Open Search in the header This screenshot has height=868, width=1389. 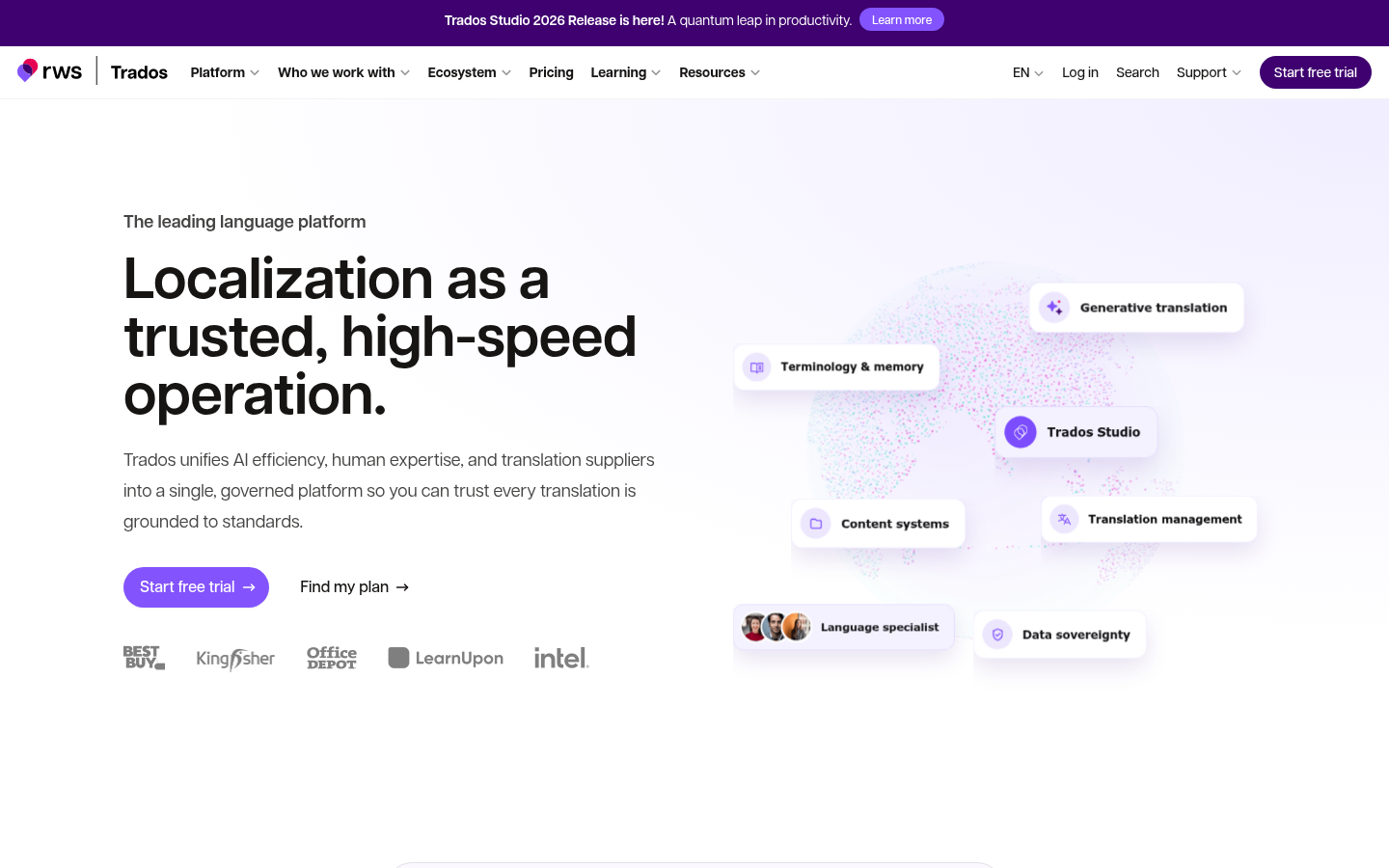(x=1137, y=72)
